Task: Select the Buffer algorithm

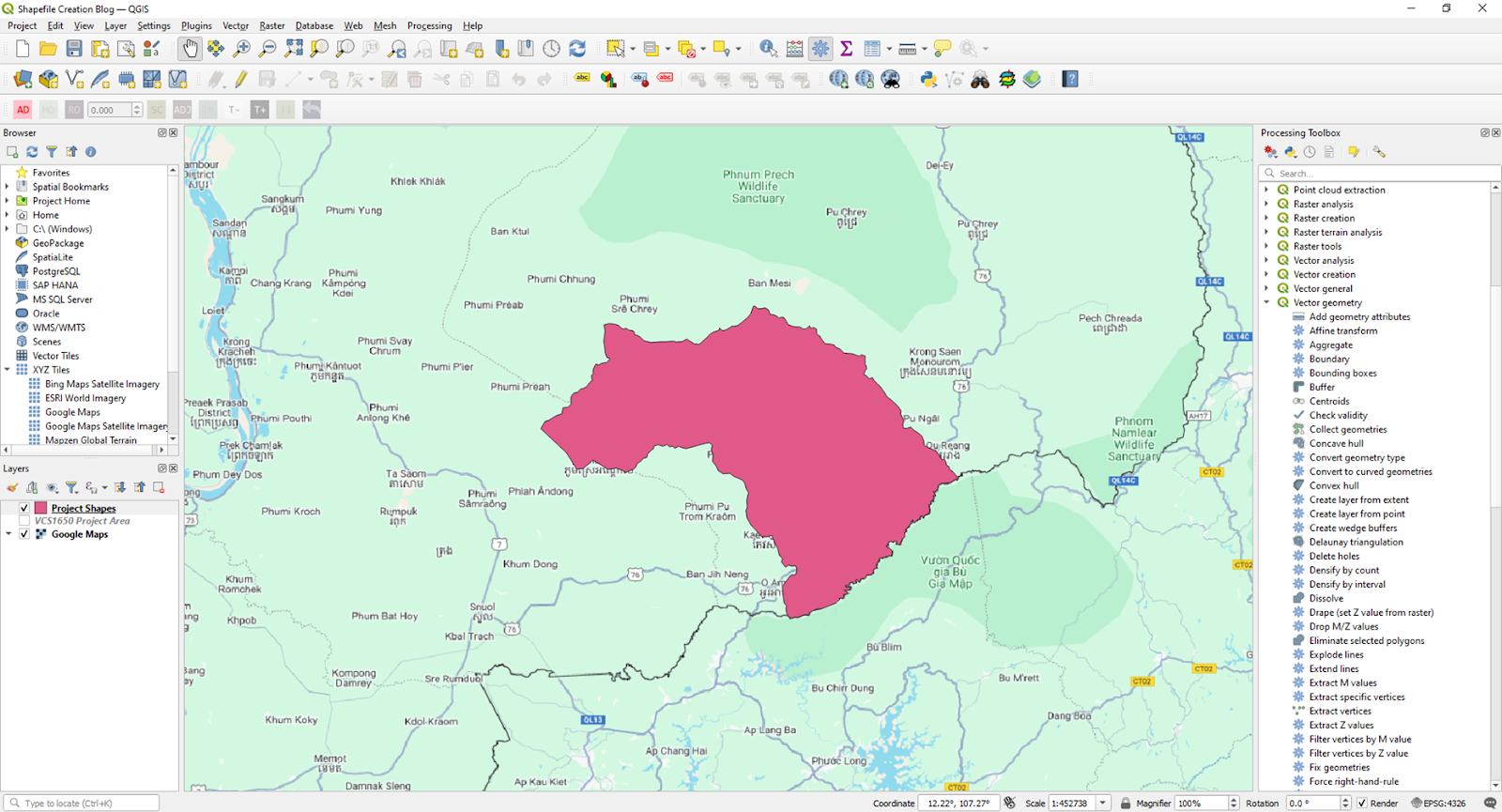Action: tap(1322, 387)
